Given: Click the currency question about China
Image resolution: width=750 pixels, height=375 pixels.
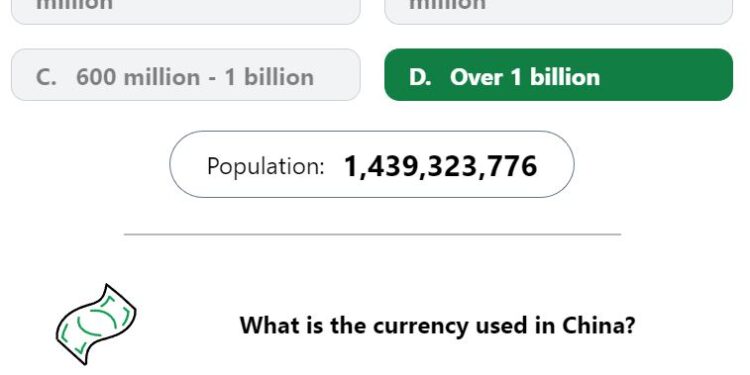Looking at the screenshot, I should pos(437,326).
